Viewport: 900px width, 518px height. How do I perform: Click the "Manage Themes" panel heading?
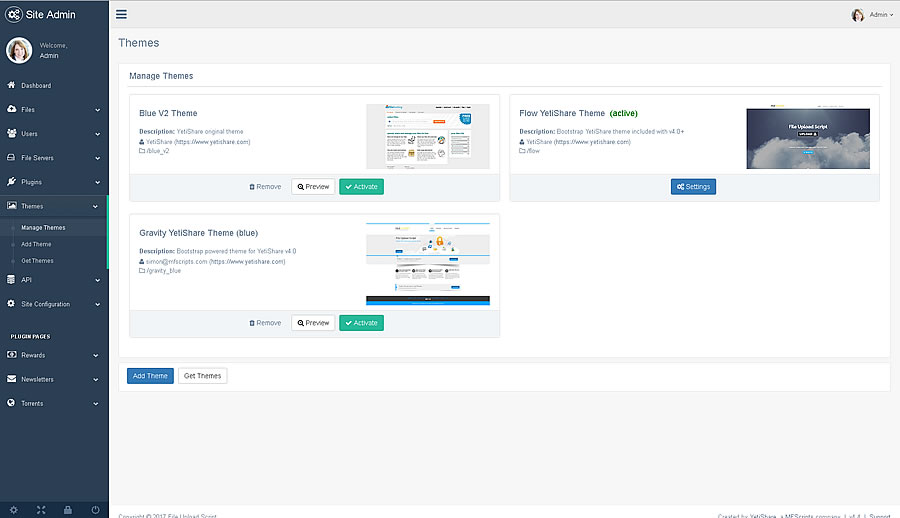(161, 76)
